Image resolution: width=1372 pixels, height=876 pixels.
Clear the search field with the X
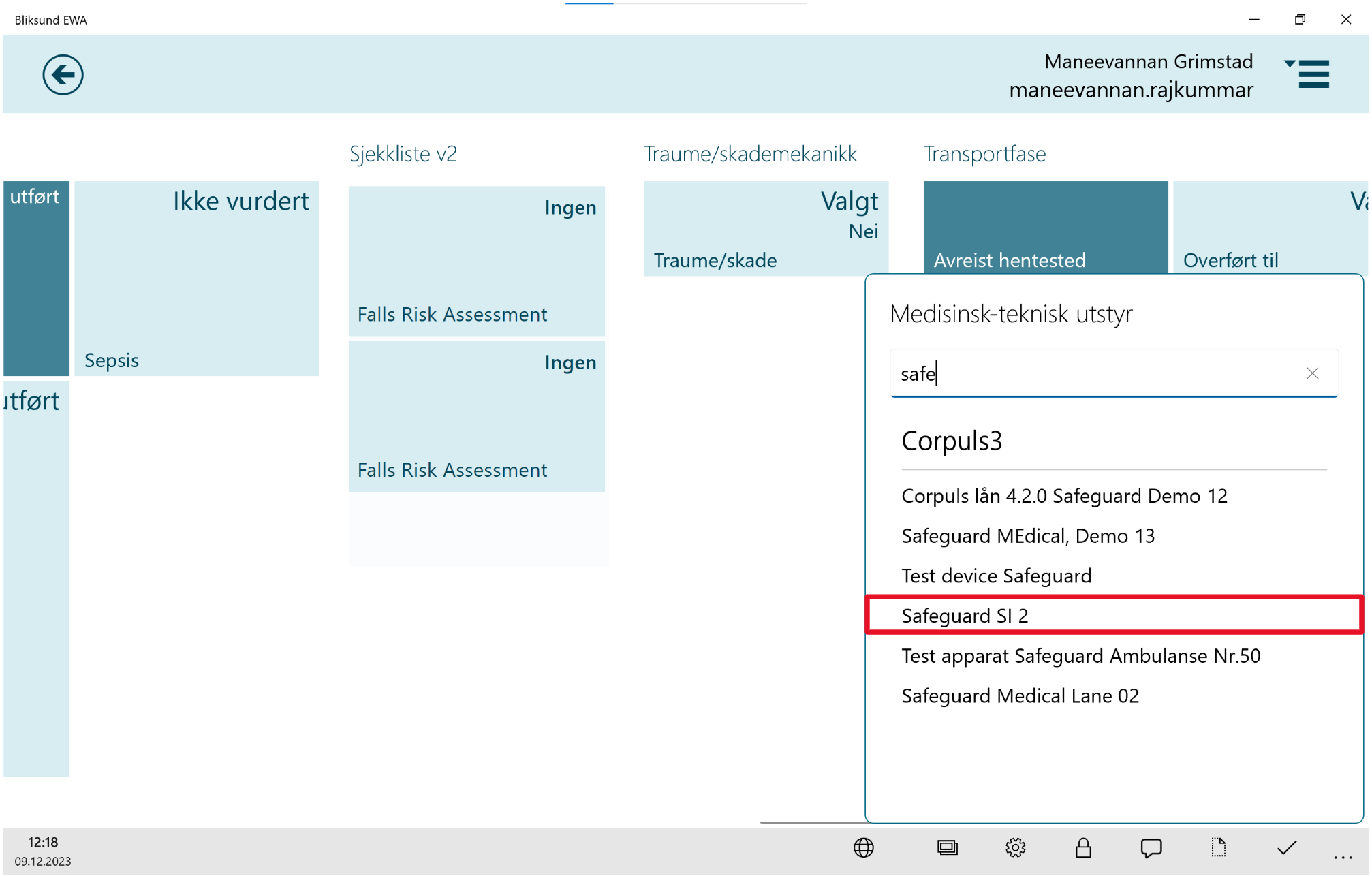pyautogui.click(x=1312, y=373)
